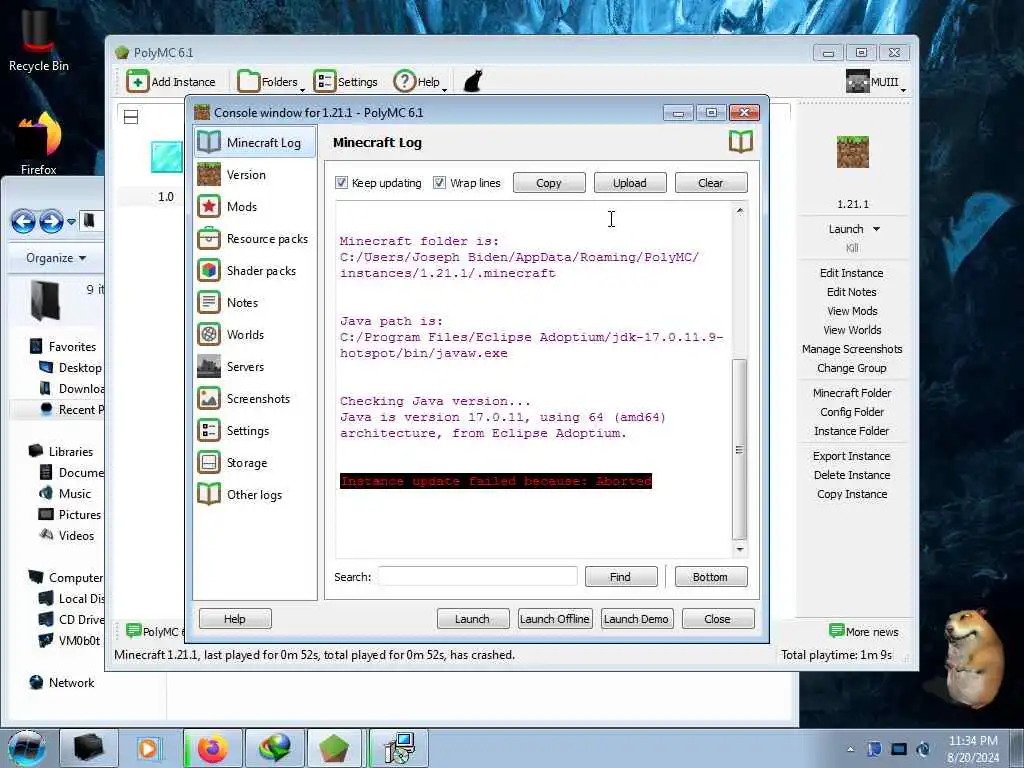1024x768 pixels.
Task: Click Edit Notes in right panel
Action: click(x=852, y=292)
